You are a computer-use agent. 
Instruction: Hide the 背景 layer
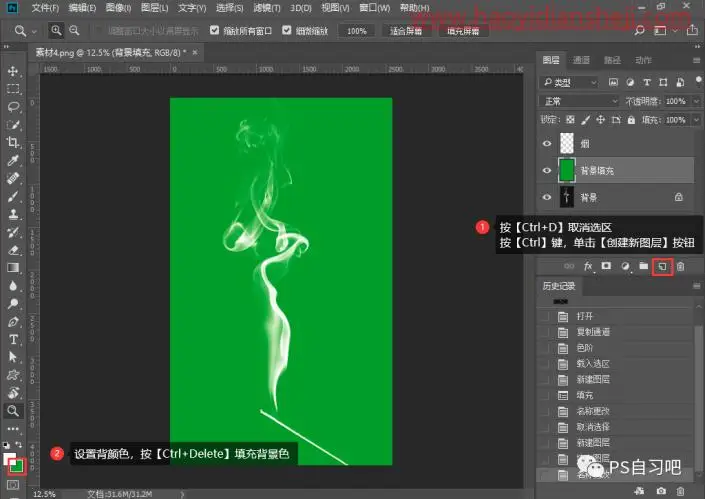coord(547,197)
